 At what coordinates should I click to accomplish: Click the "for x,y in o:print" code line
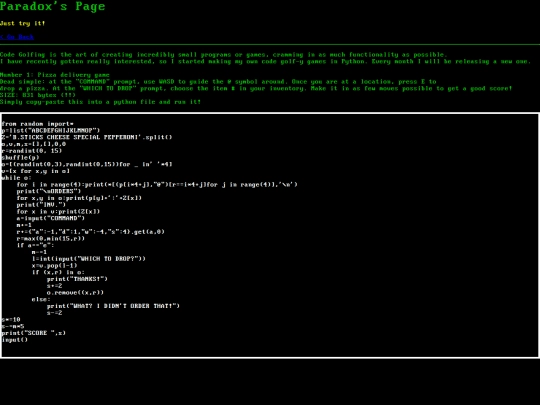(x=79, y=198)
